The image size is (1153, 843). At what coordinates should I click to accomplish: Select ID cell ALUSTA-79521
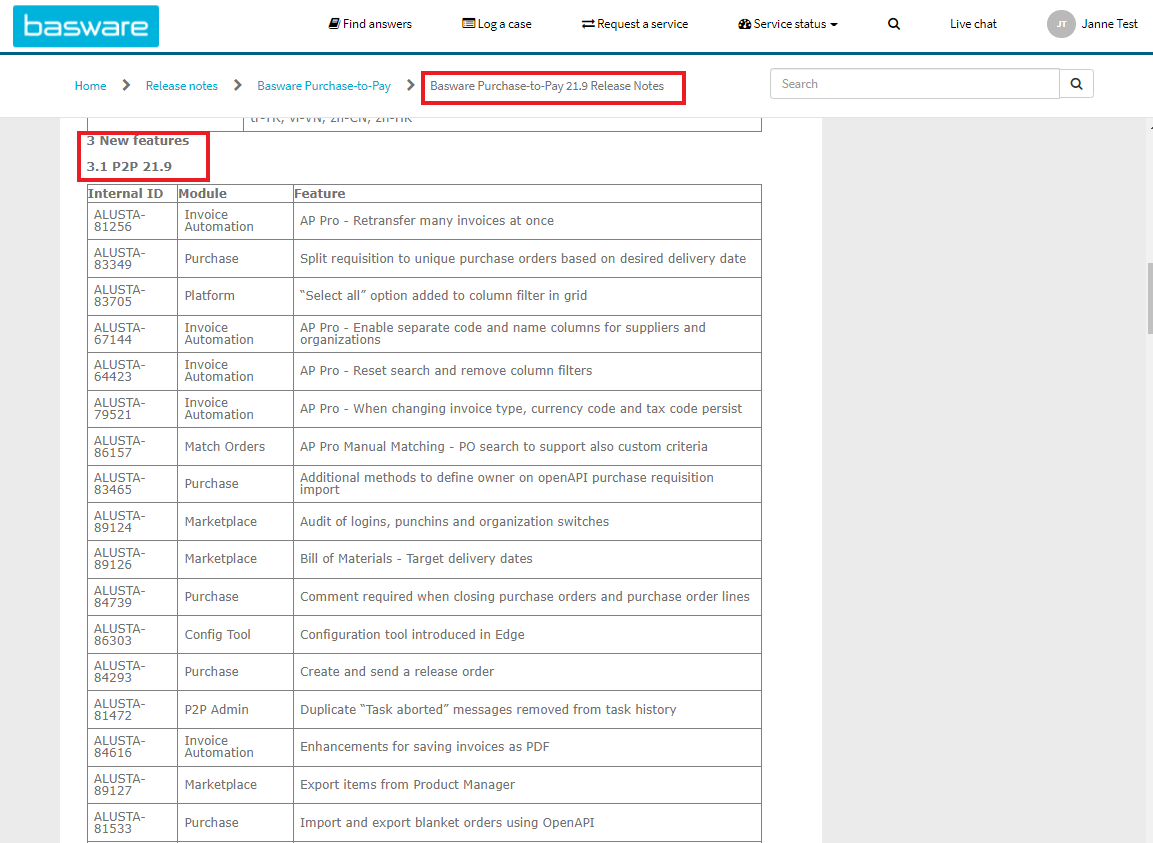[x=132, y=409]
